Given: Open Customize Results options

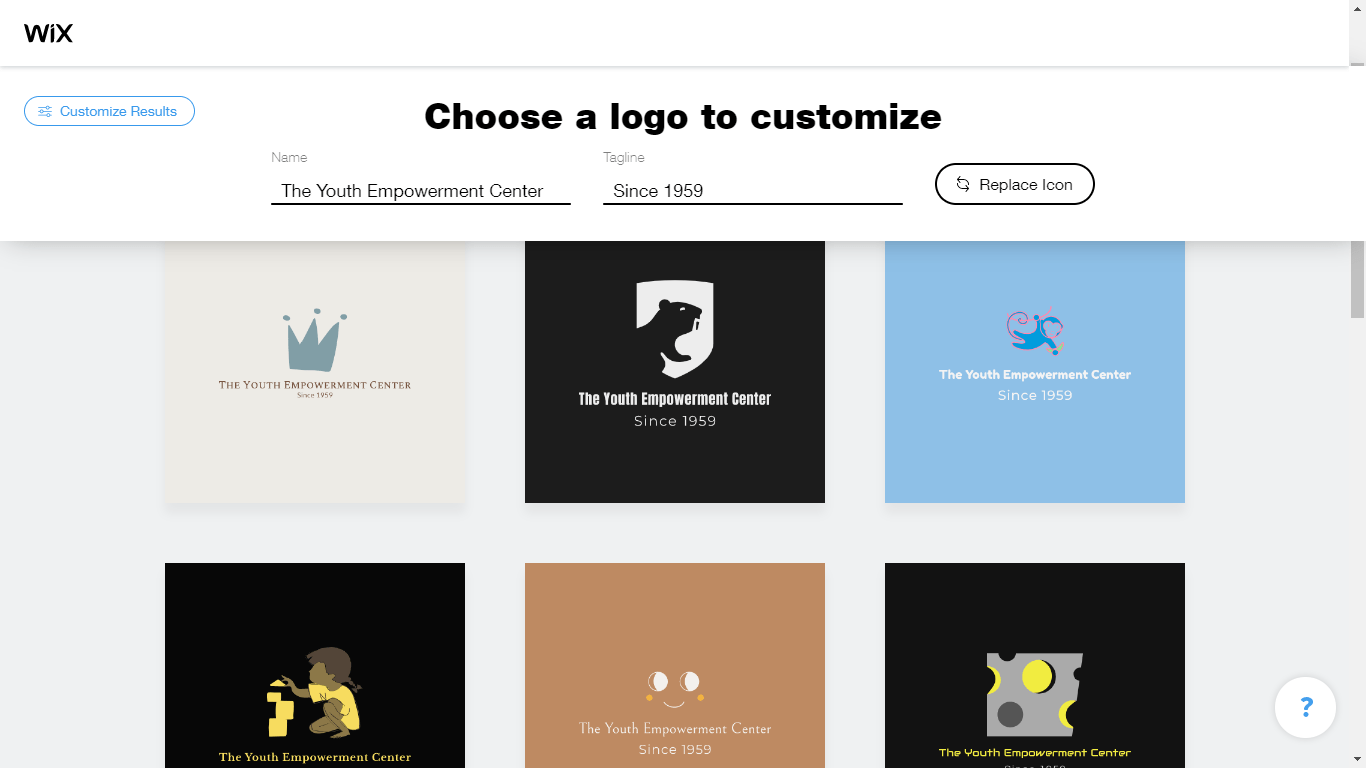Looking at the screenshot, I should tap(109, 111).
